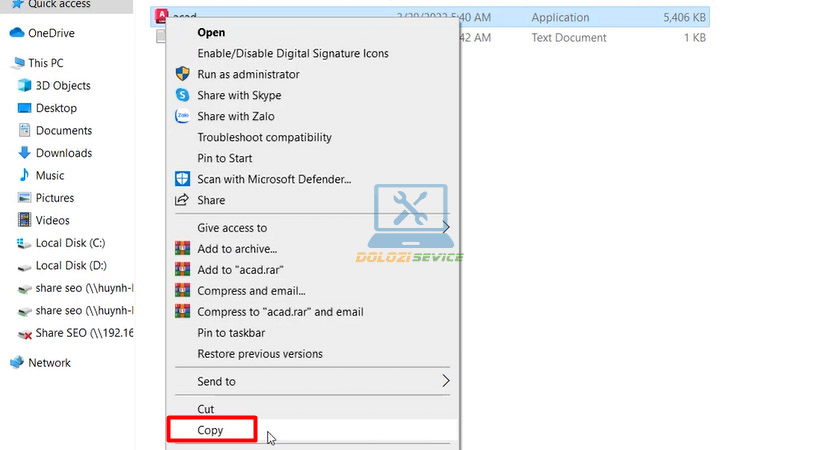Choose Copy from the context menu
Screen dimensions: 820x450
pos(211,431)
